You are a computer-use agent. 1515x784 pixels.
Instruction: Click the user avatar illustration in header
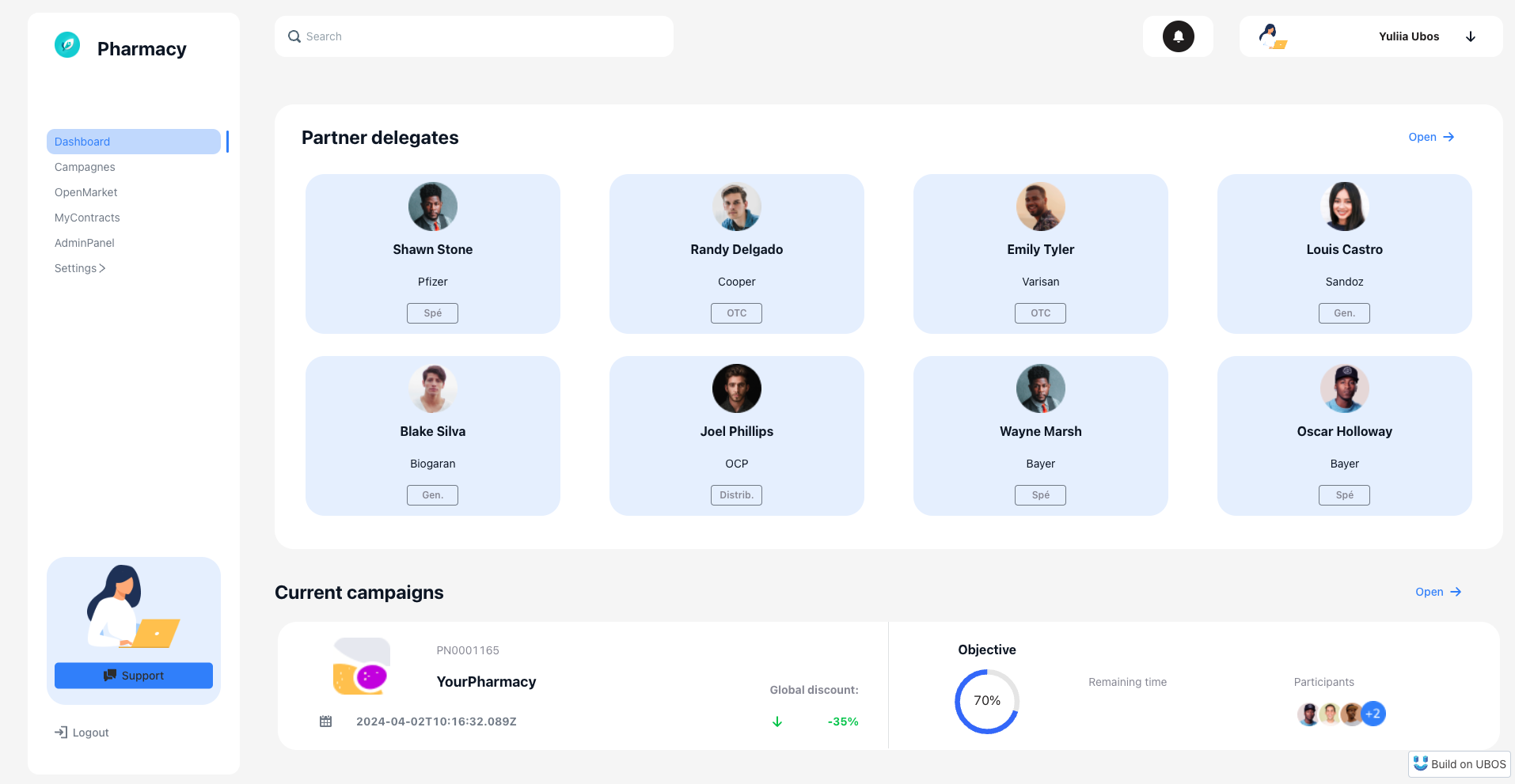(x=1272, y=36)
